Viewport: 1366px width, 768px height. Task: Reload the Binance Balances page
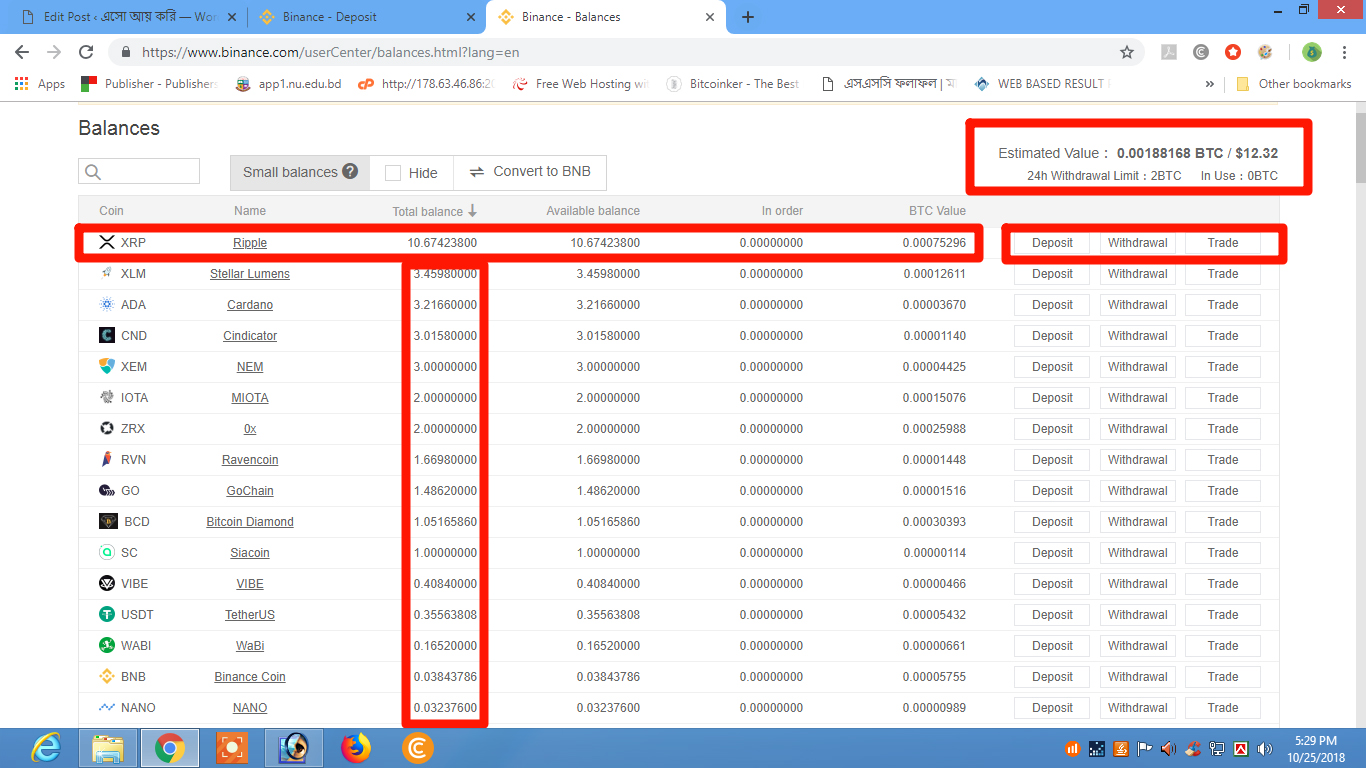(x=86, y=52)
